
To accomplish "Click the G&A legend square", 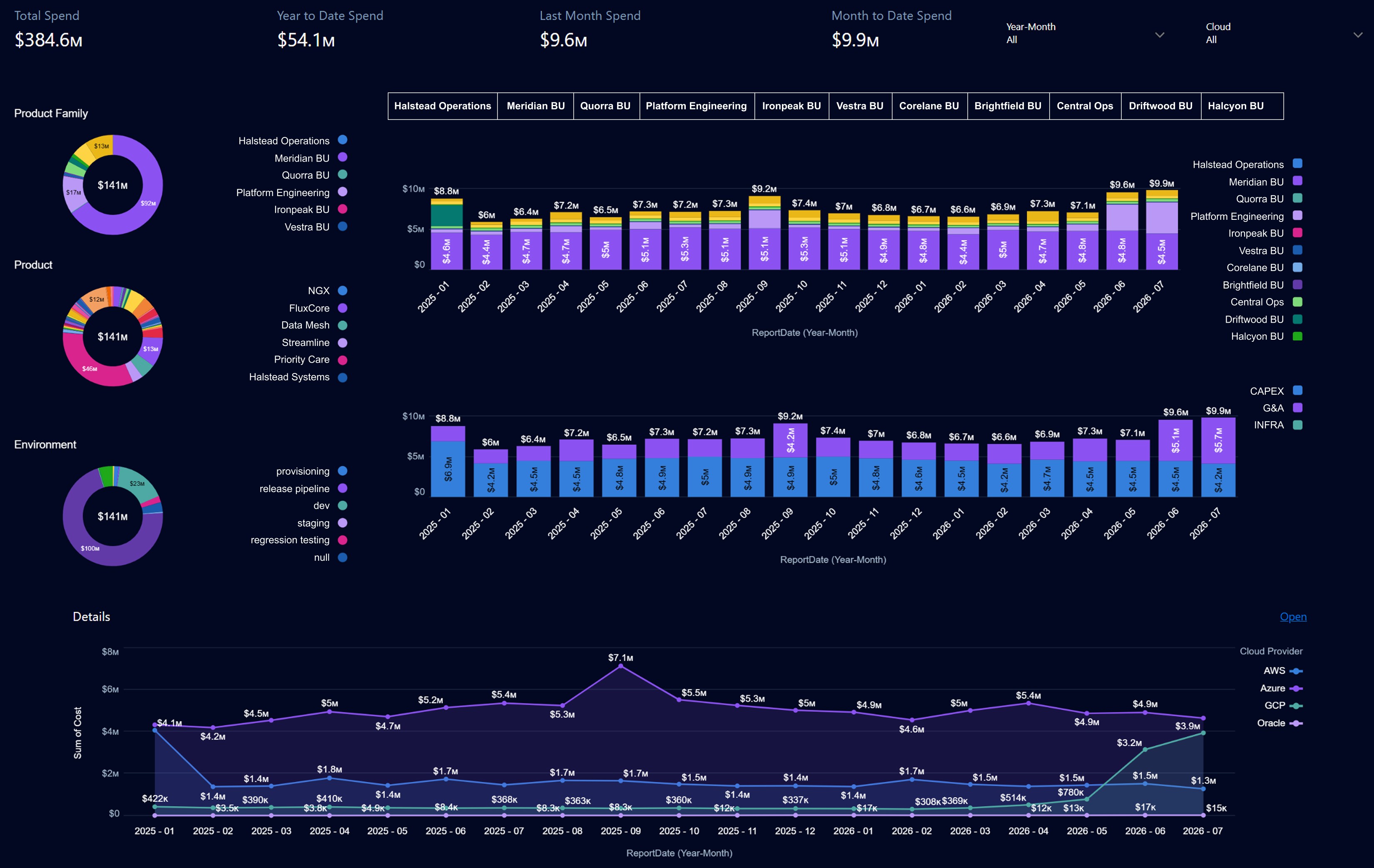I will (x=1297, y=408).
